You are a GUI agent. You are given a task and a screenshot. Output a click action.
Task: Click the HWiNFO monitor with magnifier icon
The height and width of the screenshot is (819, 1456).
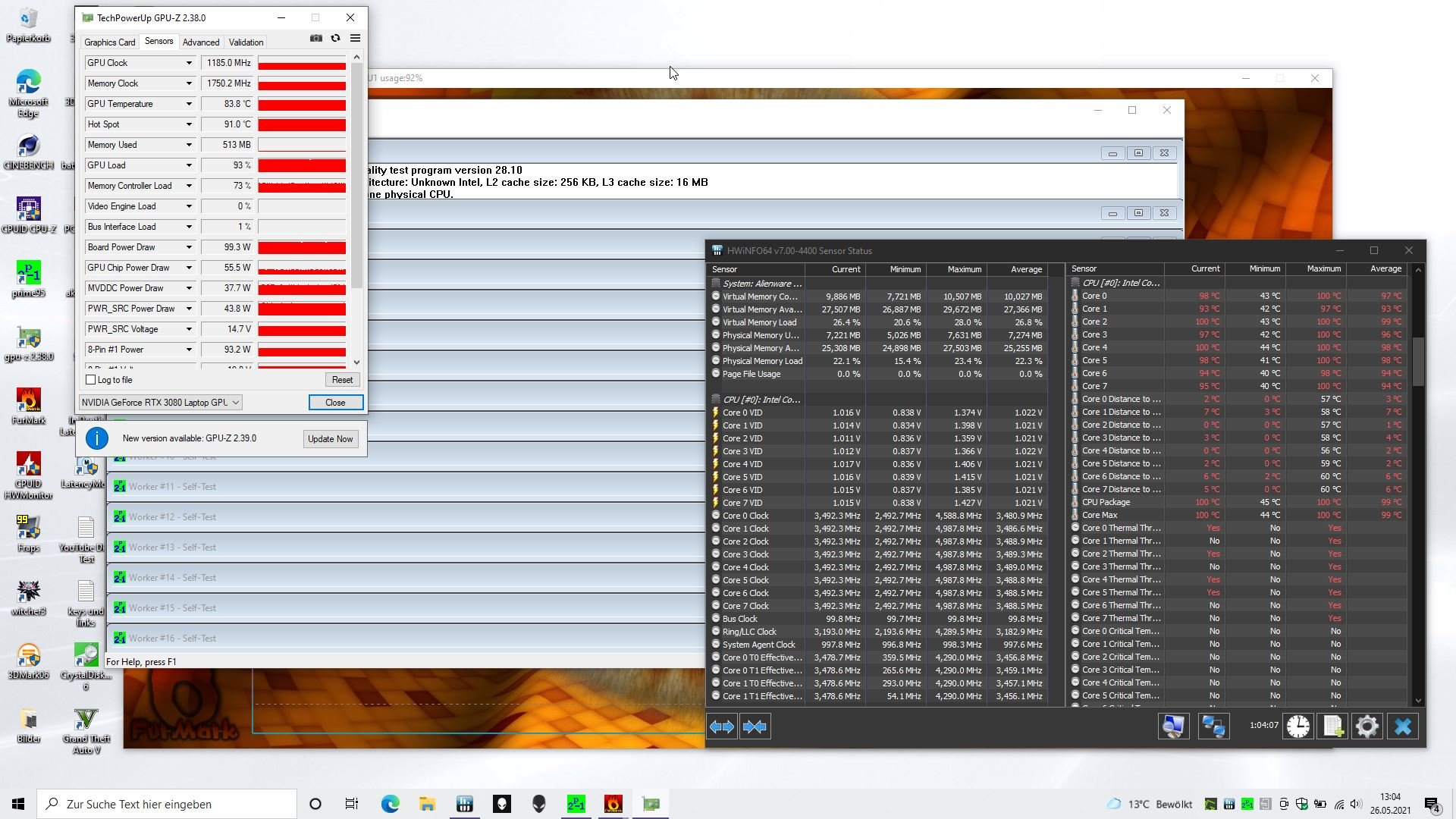click(x=1173, y=726)
